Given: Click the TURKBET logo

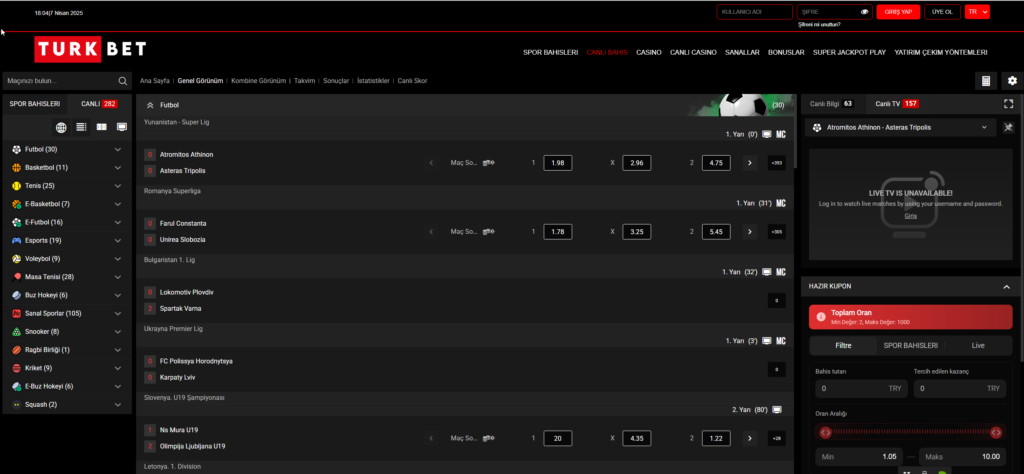Looking at the screenshot, I should (x=90, y=49).
